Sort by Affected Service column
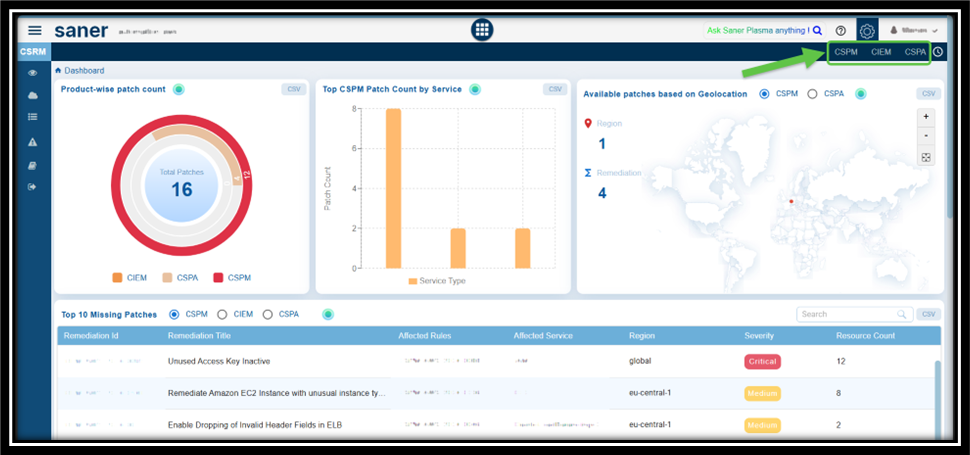Viewport: 970px width, 455px height. (x=543, y=336)
